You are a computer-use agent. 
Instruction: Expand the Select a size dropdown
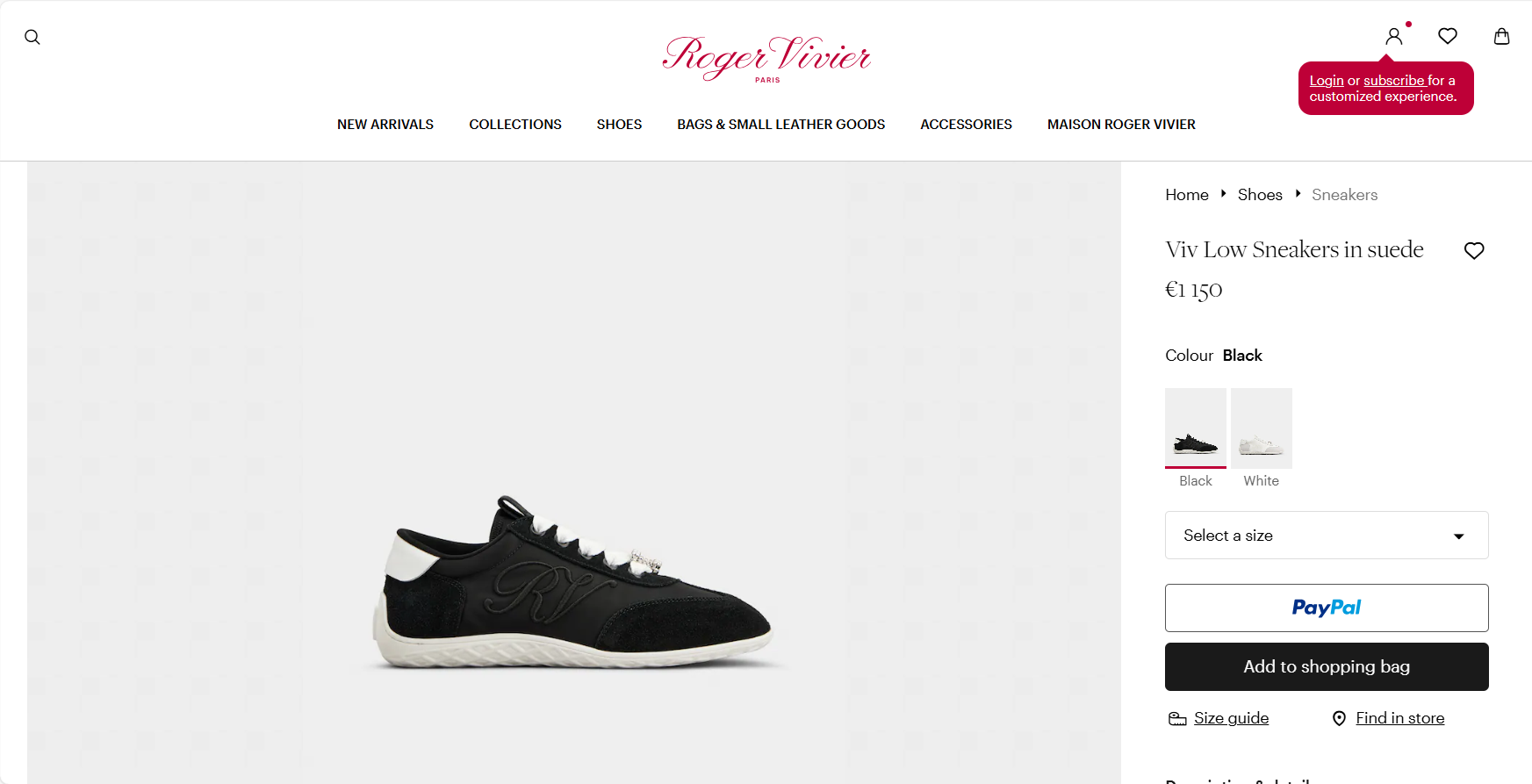(x=1327, y=536)
